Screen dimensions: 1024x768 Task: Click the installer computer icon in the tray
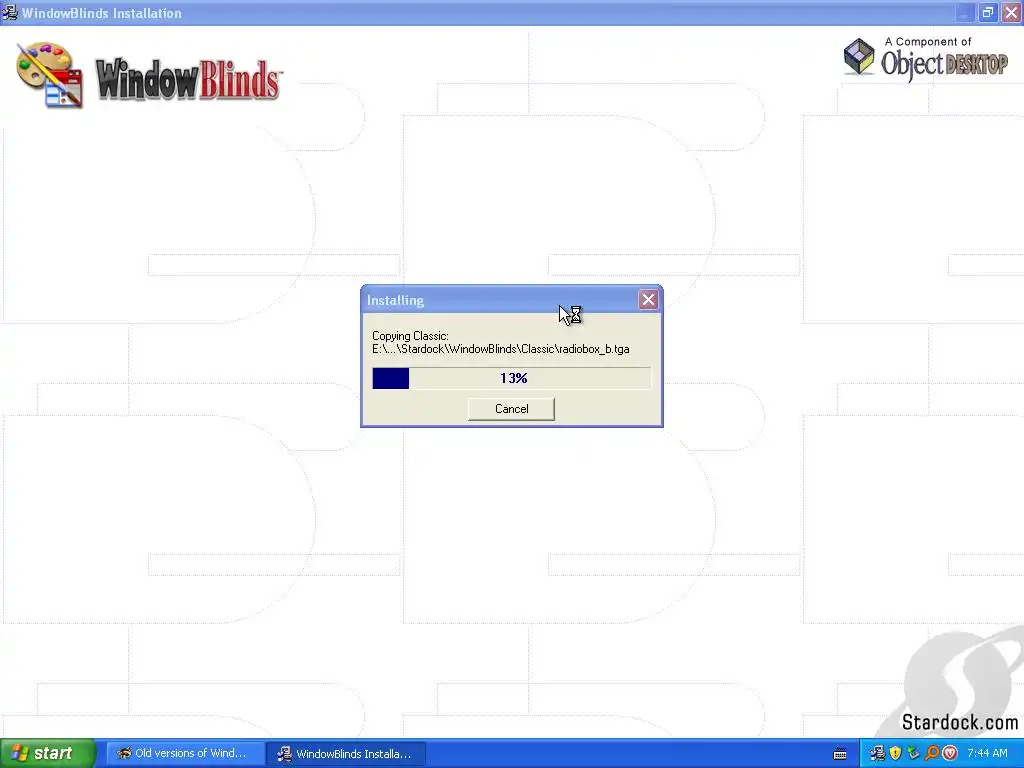pyautogui.click(x=877, y=754)
